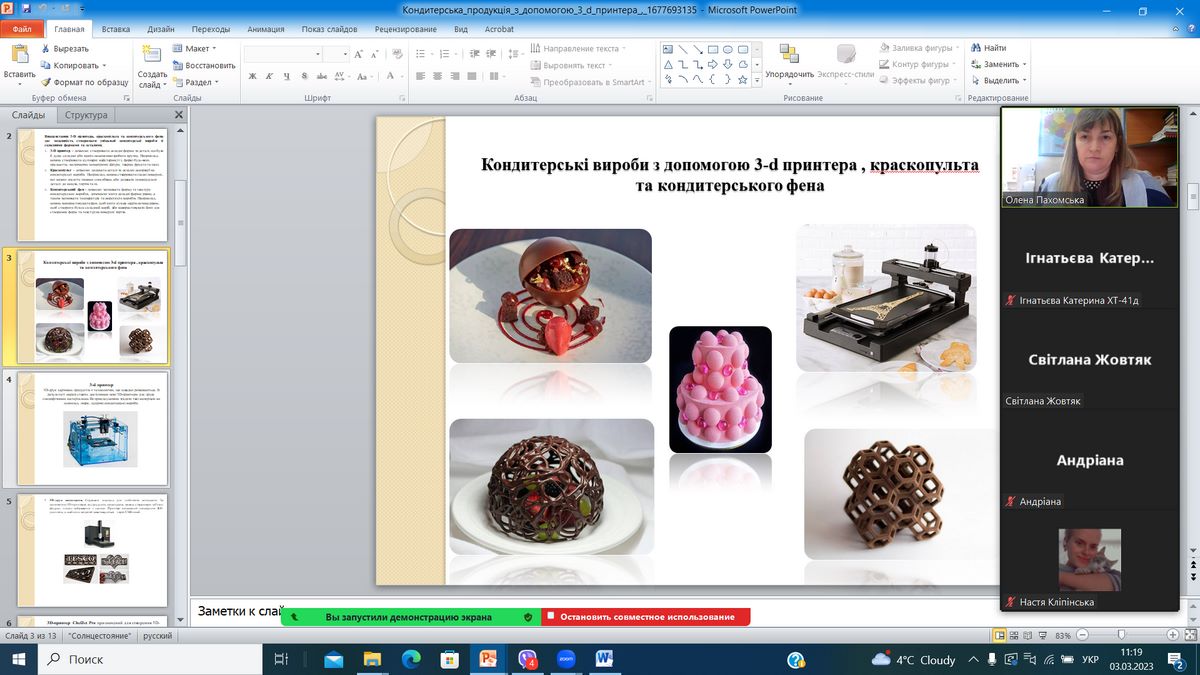Switch to the Структура outline tab
1200x675 pixels.
coord(86,115)
